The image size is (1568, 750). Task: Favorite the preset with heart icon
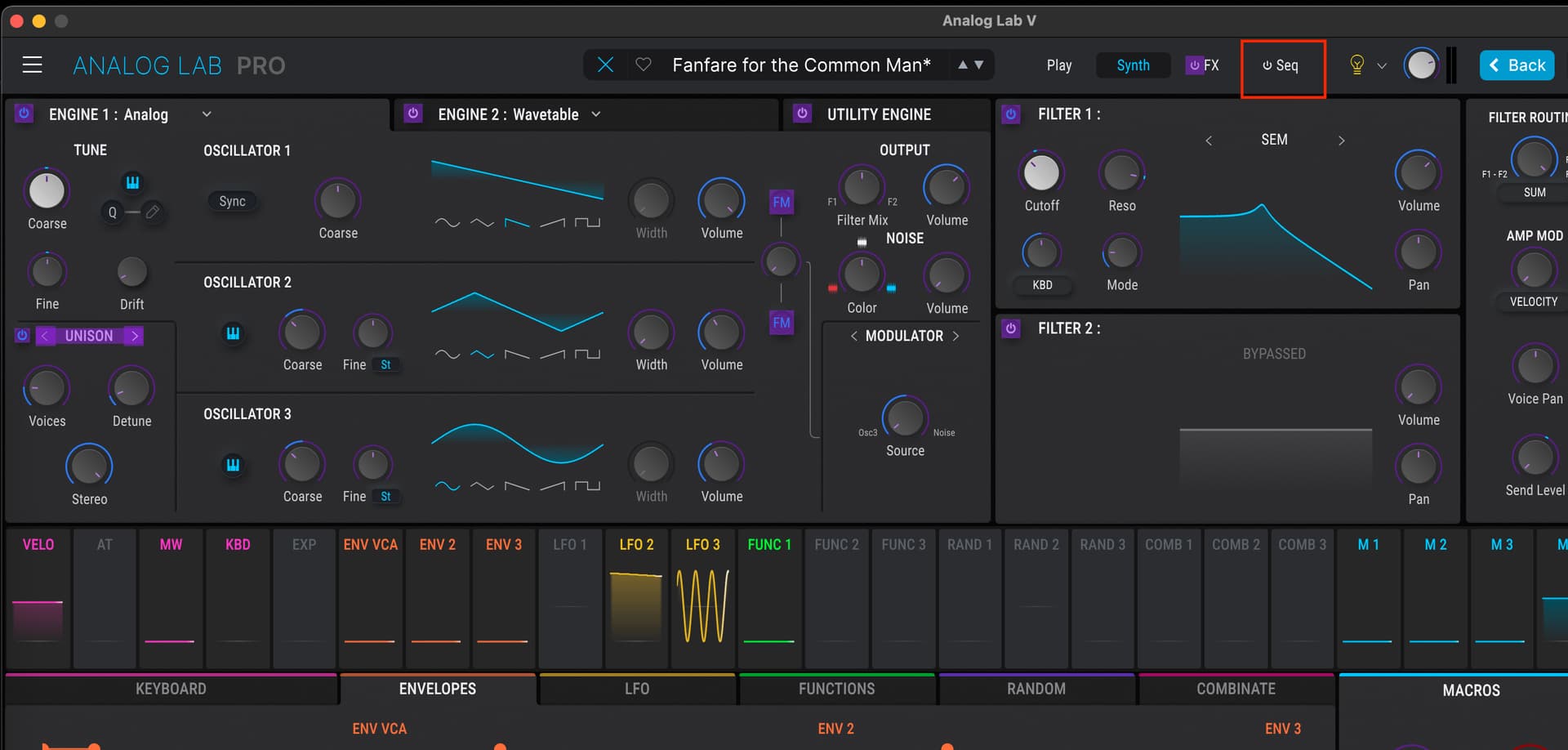(644, 65)
